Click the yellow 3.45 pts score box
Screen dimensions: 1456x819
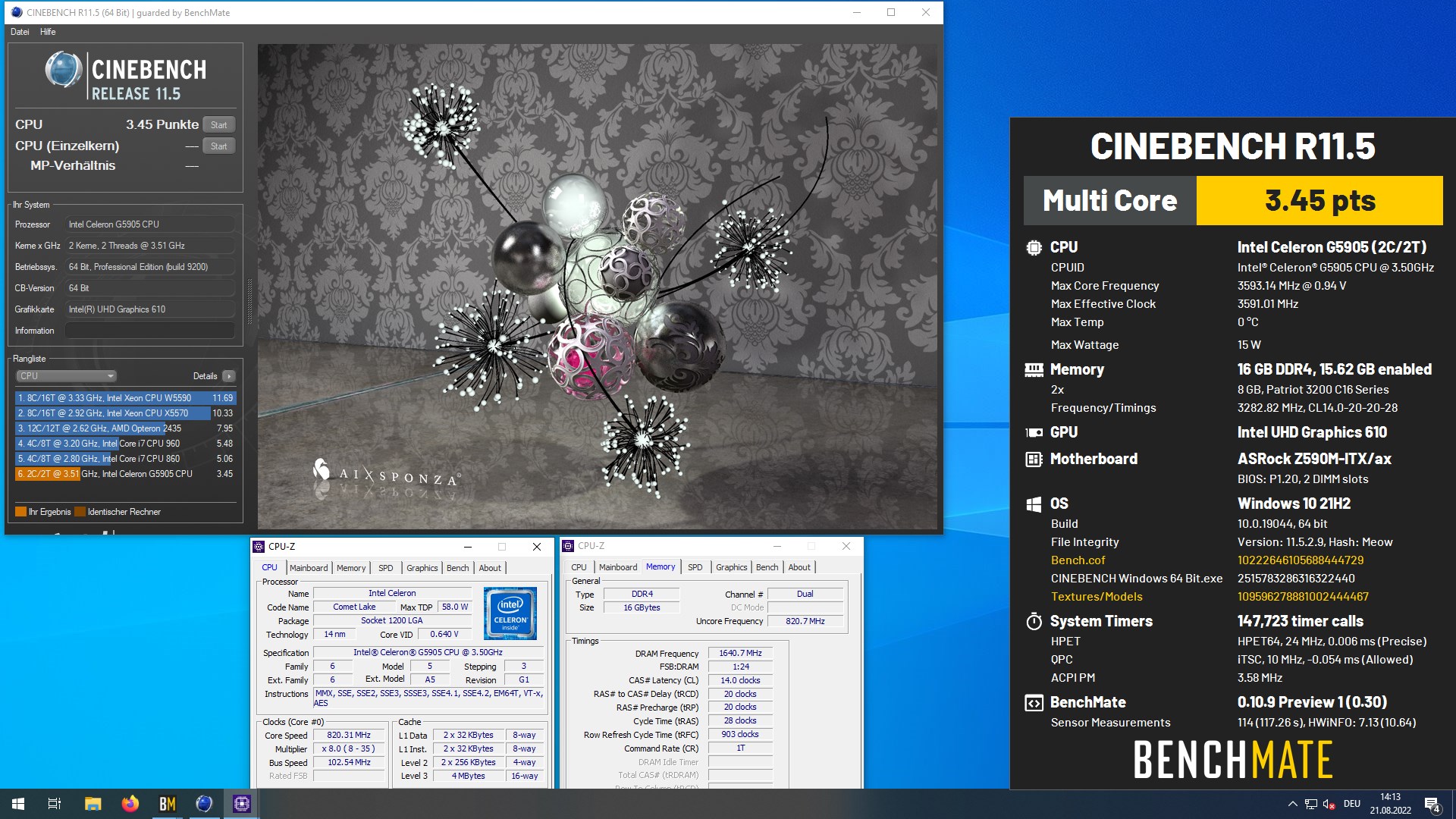tap(1319, 201)
